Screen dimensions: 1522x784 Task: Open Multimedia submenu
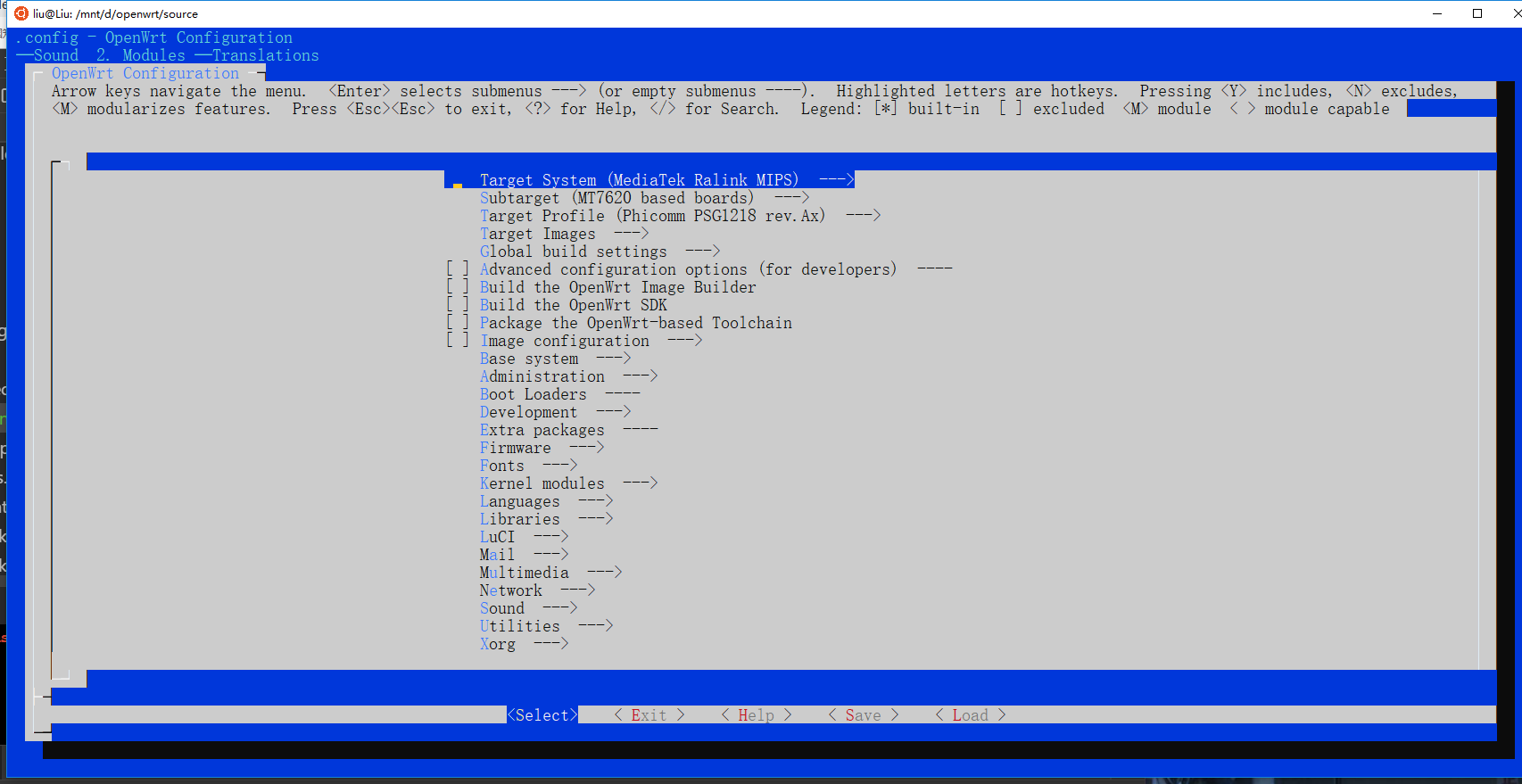pyautogui.click(x=550, y=573)
